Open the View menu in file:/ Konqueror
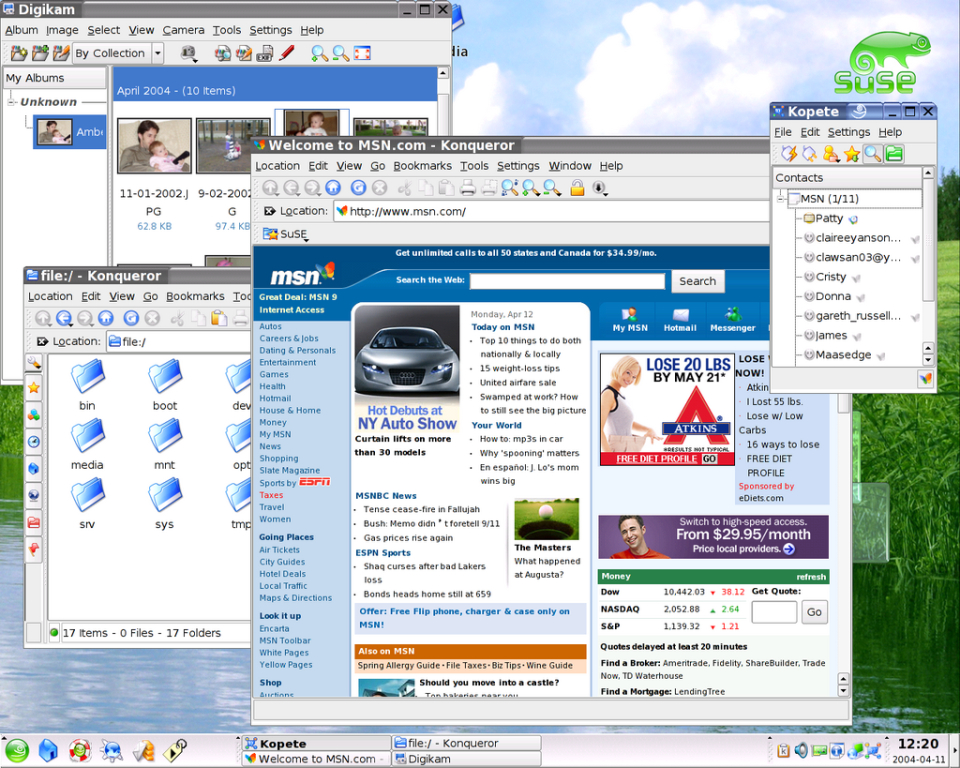The width and height of the screenshot is (960, 768). pyautogui.click(x=122, y=296)
